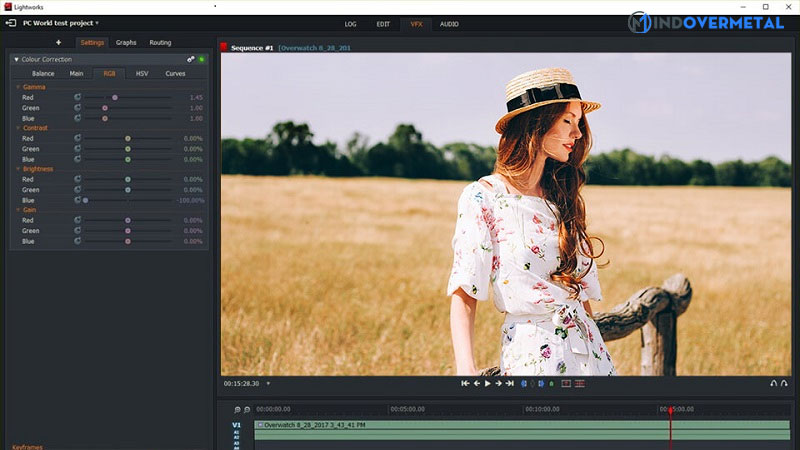Open the Graphs view
The width and height of the screenshot is (800, 450).
click(x=126, y=43)
